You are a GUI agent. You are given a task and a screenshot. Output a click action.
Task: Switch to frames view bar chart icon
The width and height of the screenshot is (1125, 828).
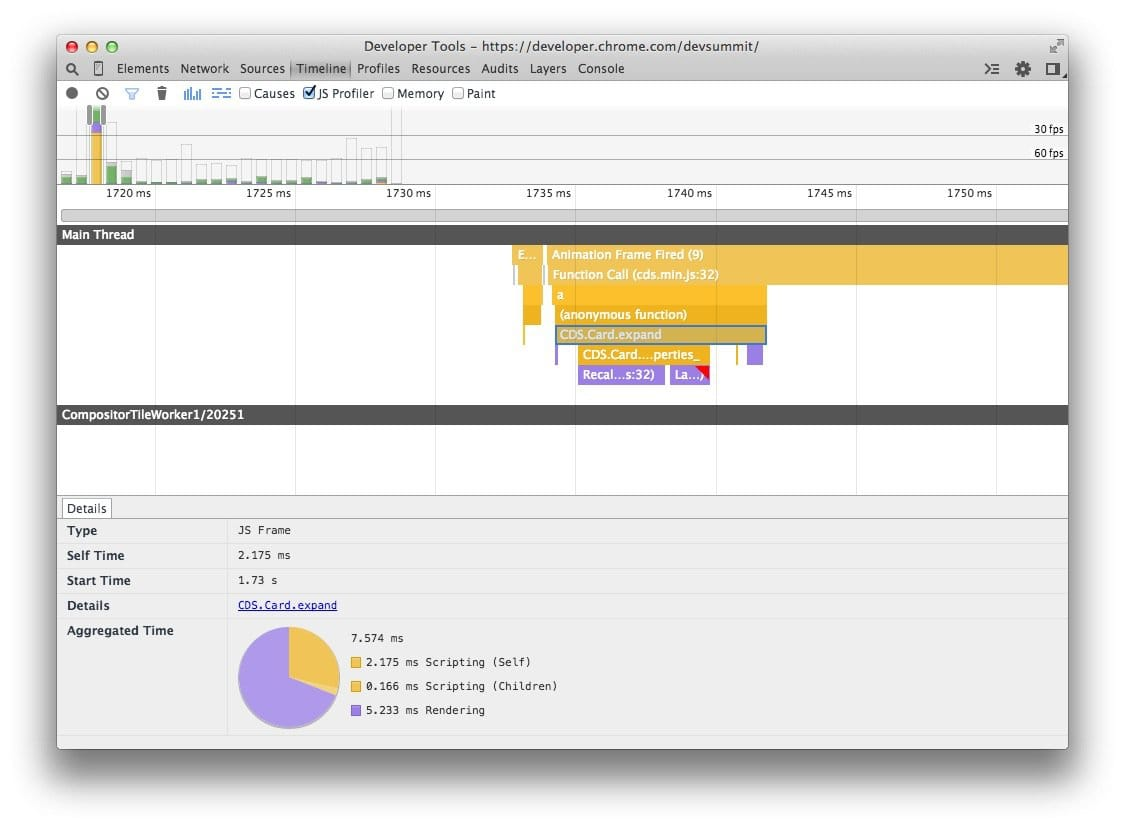pyautogui.click(x=192, y=93)
